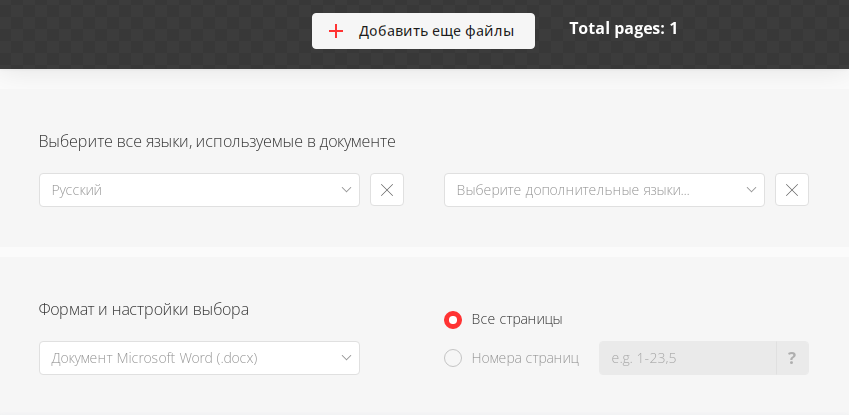Open the Русский language dropdown

point(199,190)
